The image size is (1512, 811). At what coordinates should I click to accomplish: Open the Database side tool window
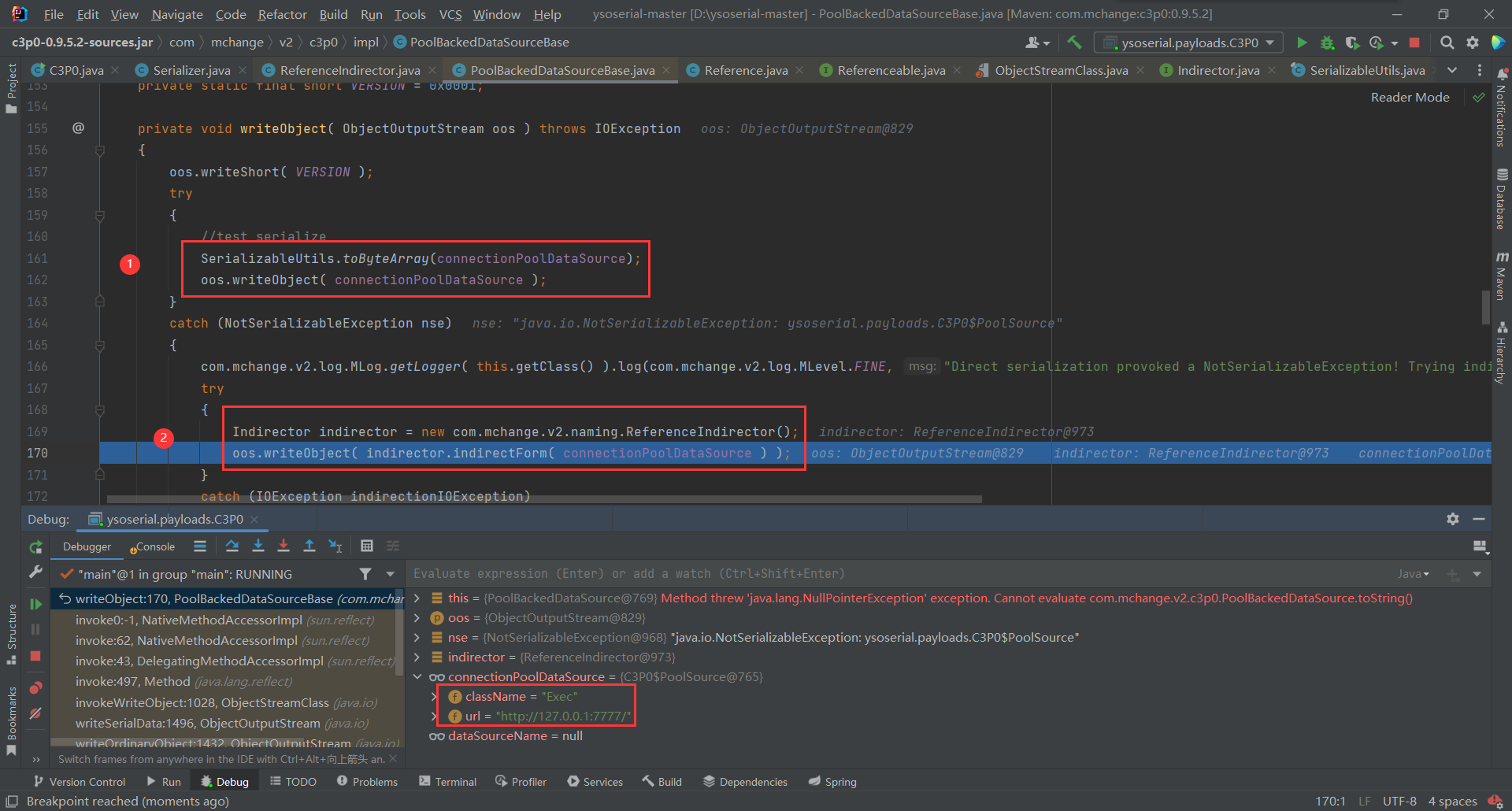1502,199
